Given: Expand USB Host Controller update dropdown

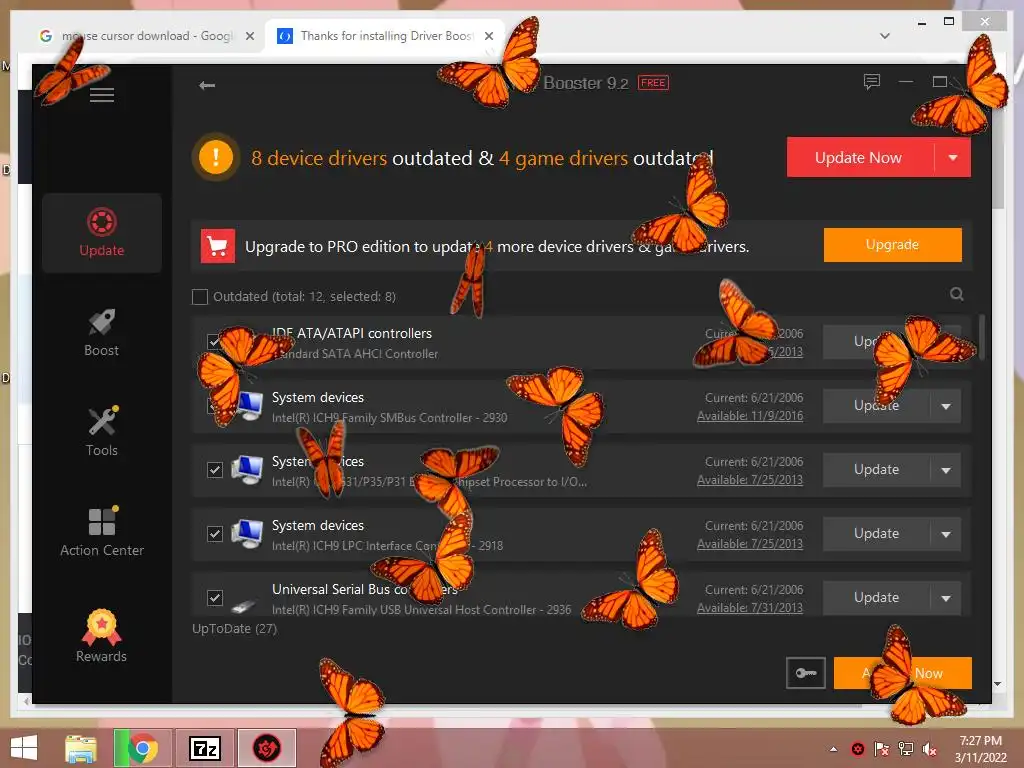Looking at the screenshot, I should pos(946,598).
